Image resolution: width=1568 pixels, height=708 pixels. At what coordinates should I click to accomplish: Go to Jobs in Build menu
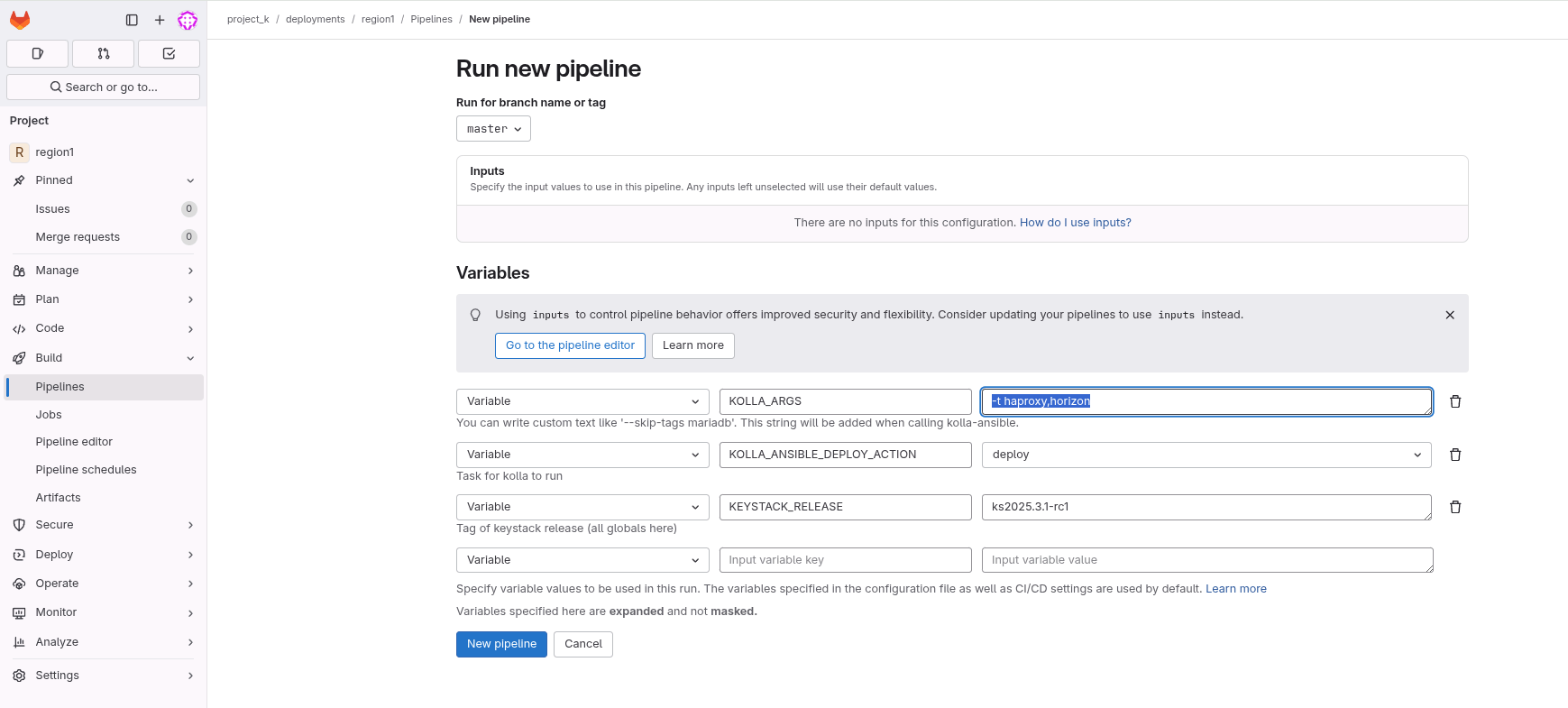click(x=49, y=415)
